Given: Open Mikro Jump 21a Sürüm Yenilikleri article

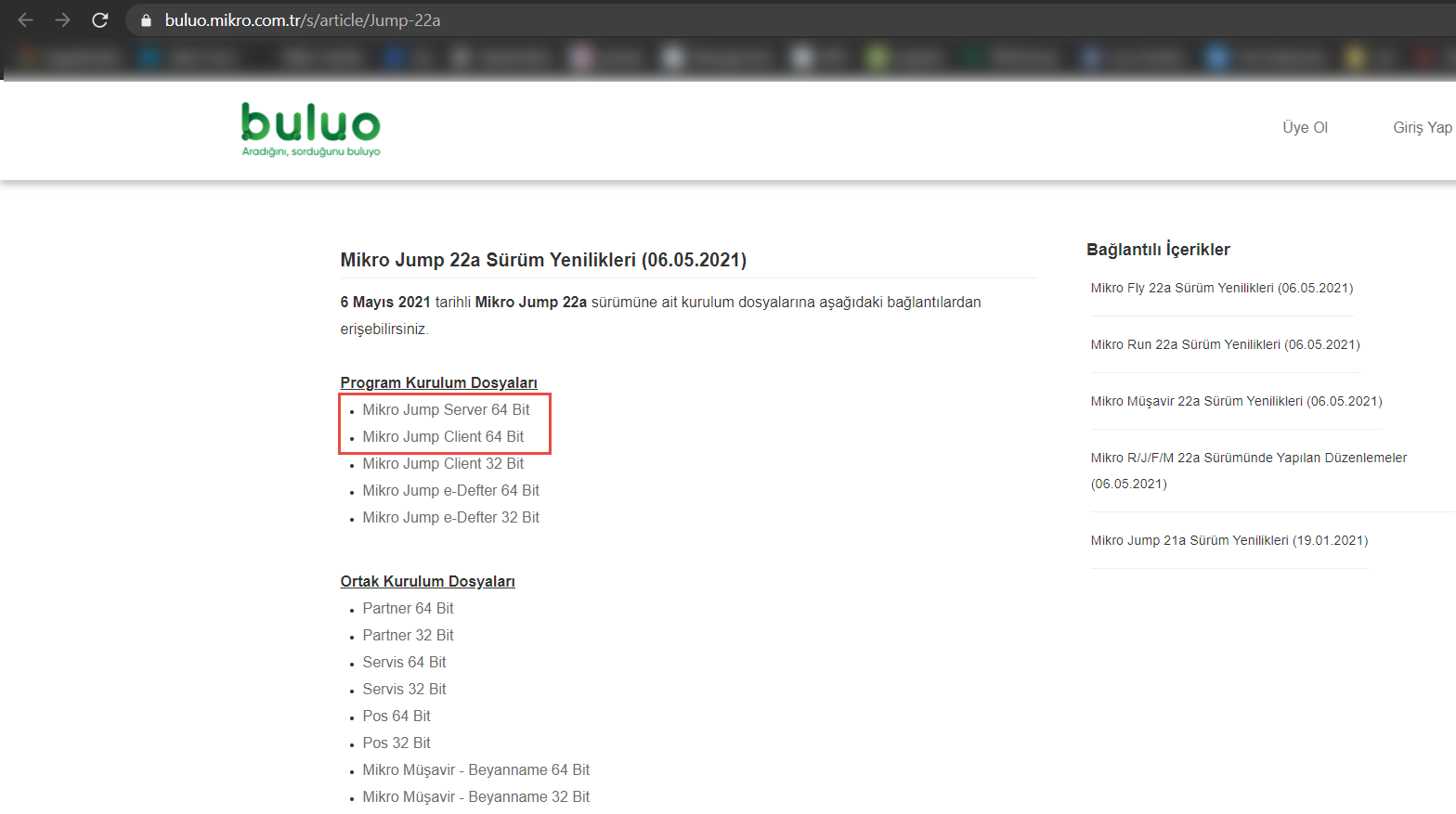Looking at the screenshot, I should coord(1228,540).
